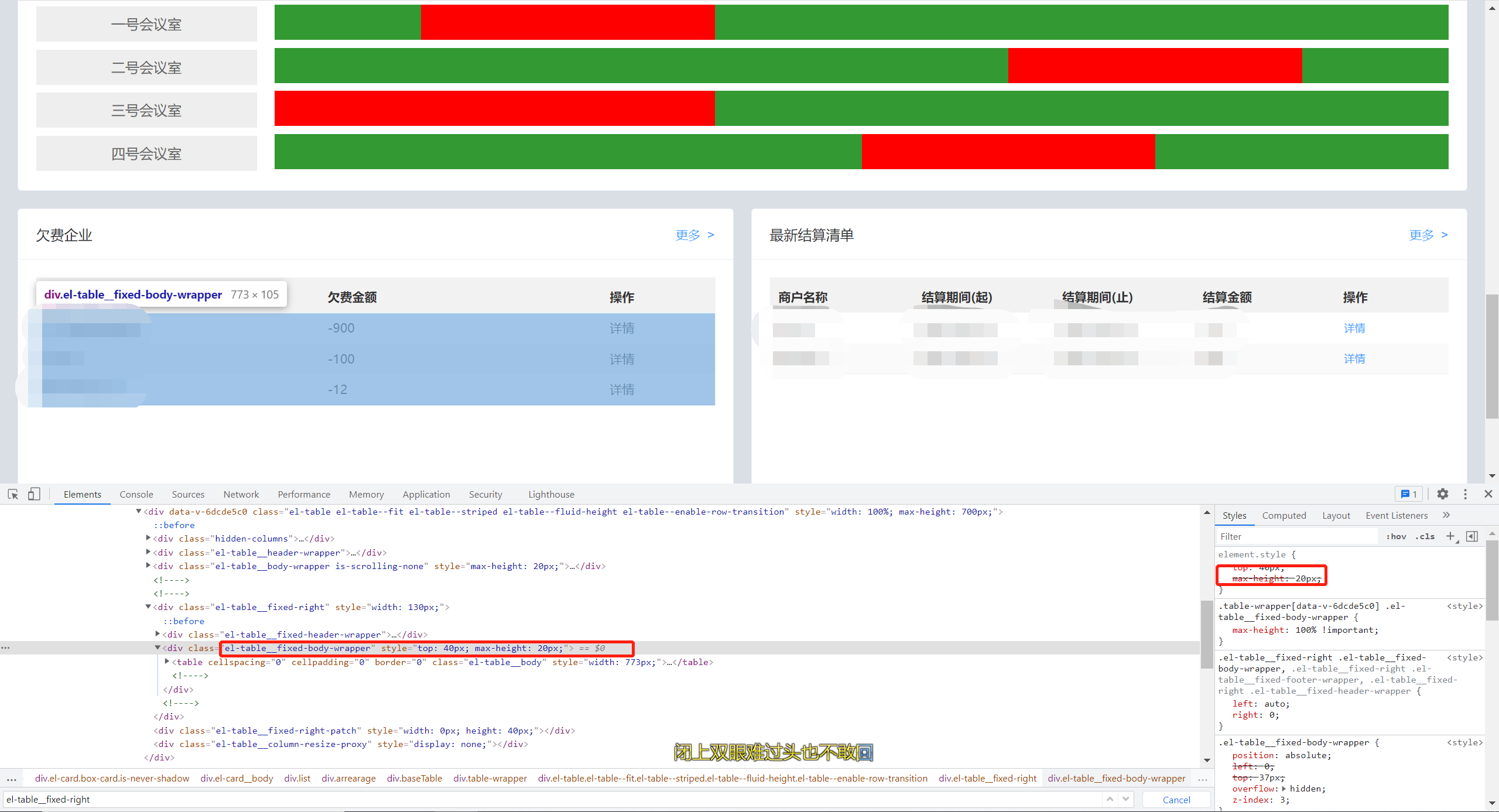
Task: Open the three-dot DevTools customize menu
Action: (1465, 494)
